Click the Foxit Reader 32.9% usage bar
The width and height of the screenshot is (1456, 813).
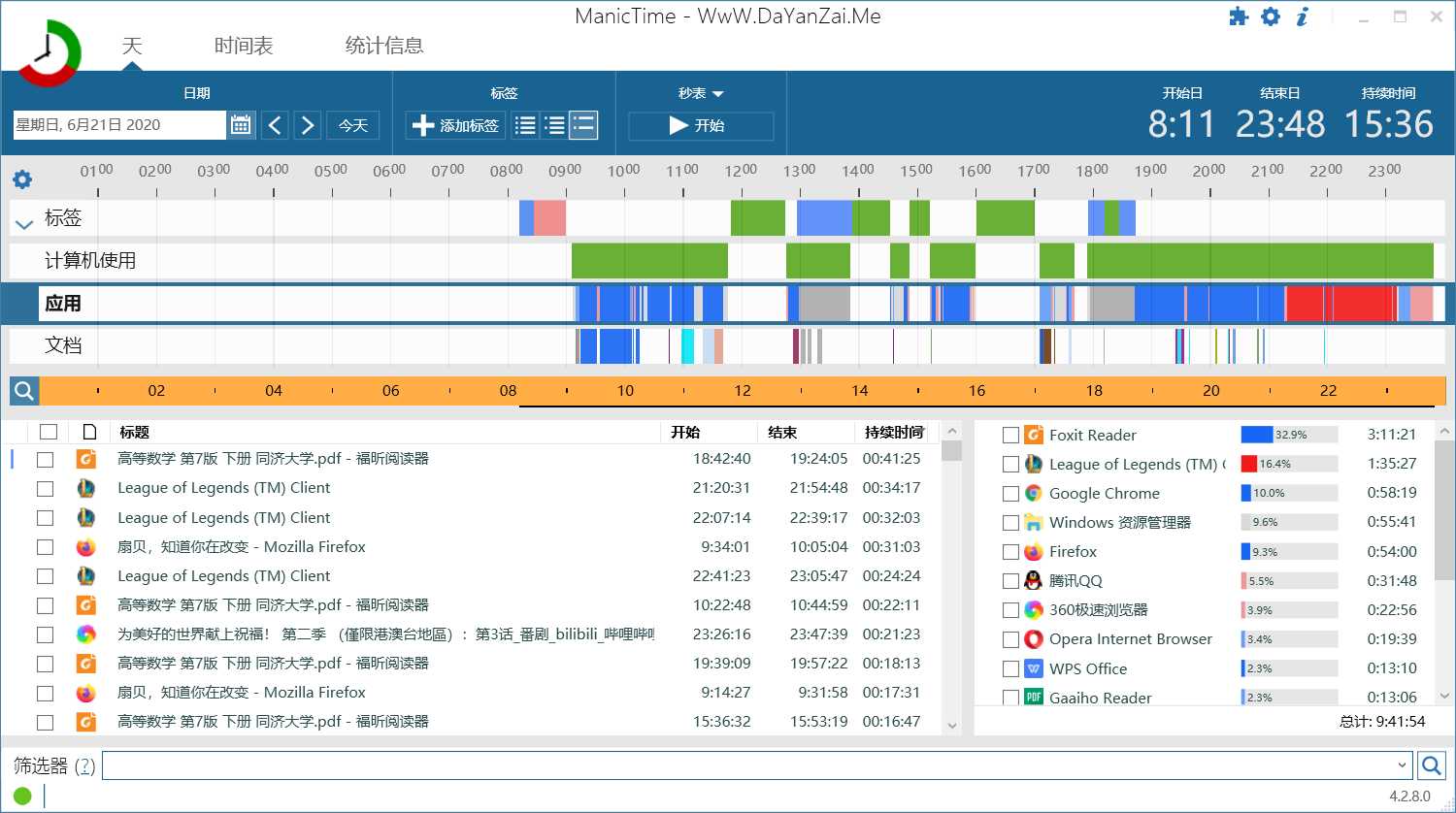(x=1289, y=435)
